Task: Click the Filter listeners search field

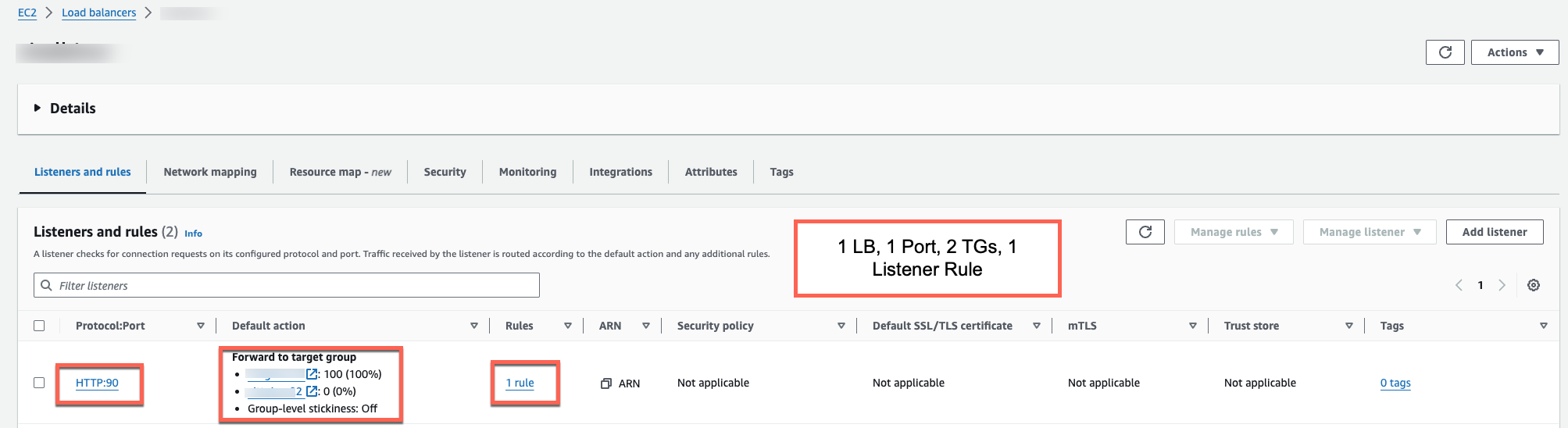Action: pyautogui.click(x=287, y=285)
